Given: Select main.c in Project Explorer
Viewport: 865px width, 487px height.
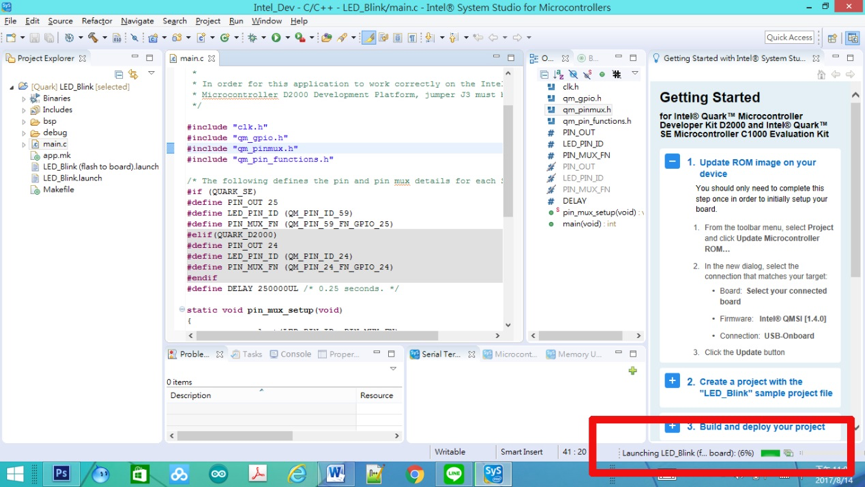Looking at the screenshot, I should point(55,144).
